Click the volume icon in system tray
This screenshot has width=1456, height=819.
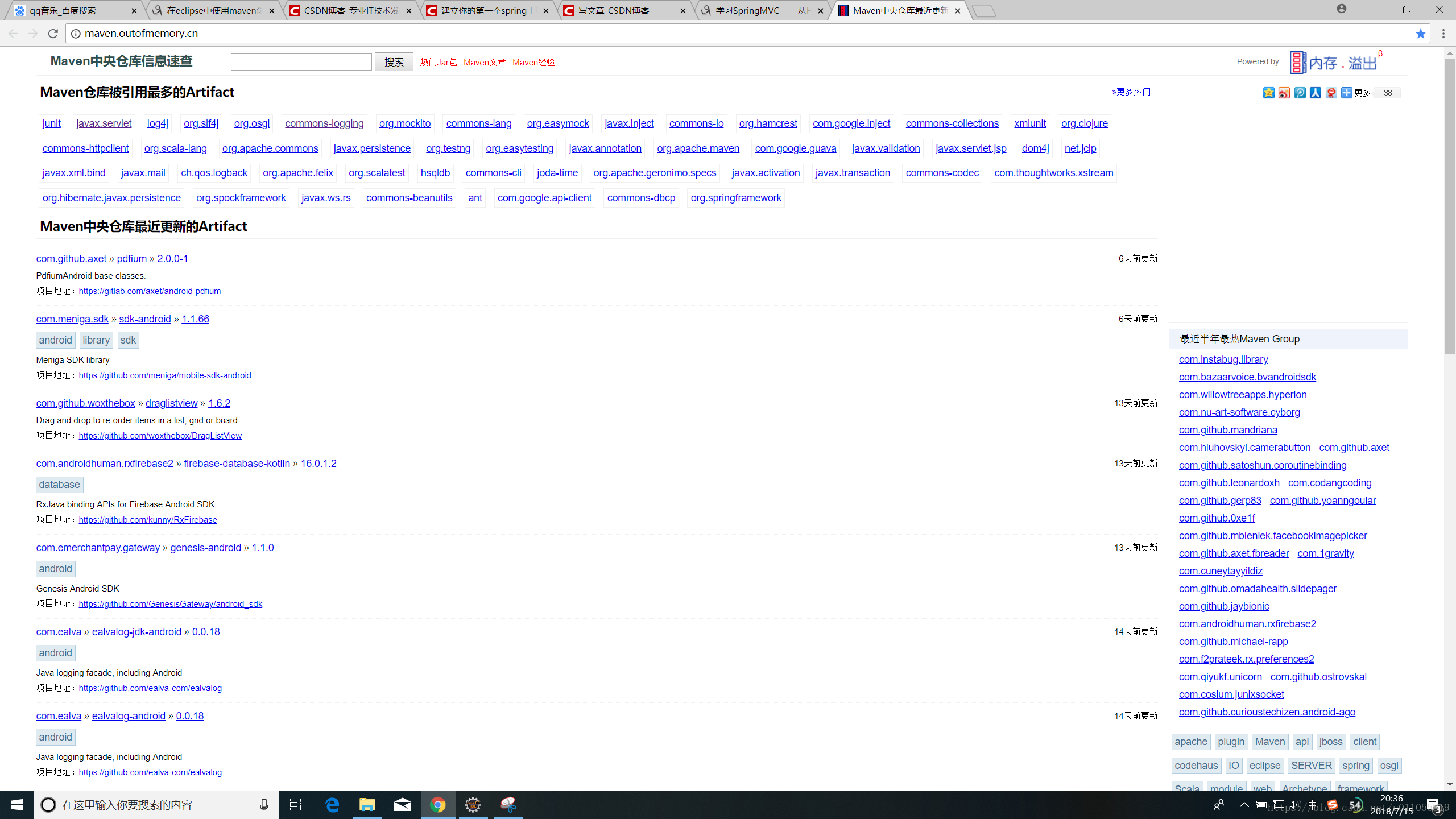tap(1294, 805)
